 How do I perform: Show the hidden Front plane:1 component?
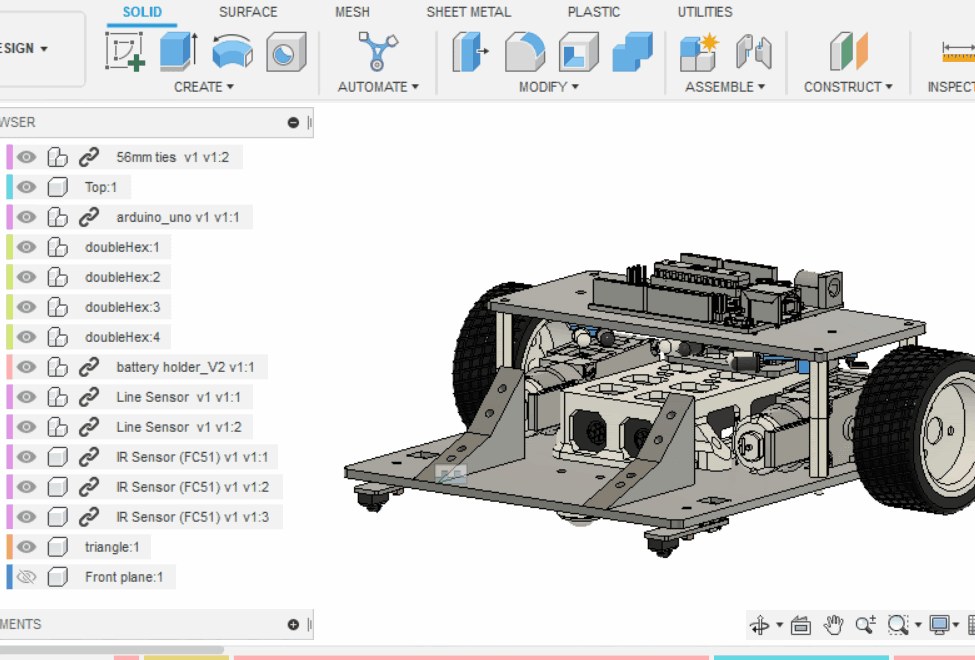click(27, 577)
